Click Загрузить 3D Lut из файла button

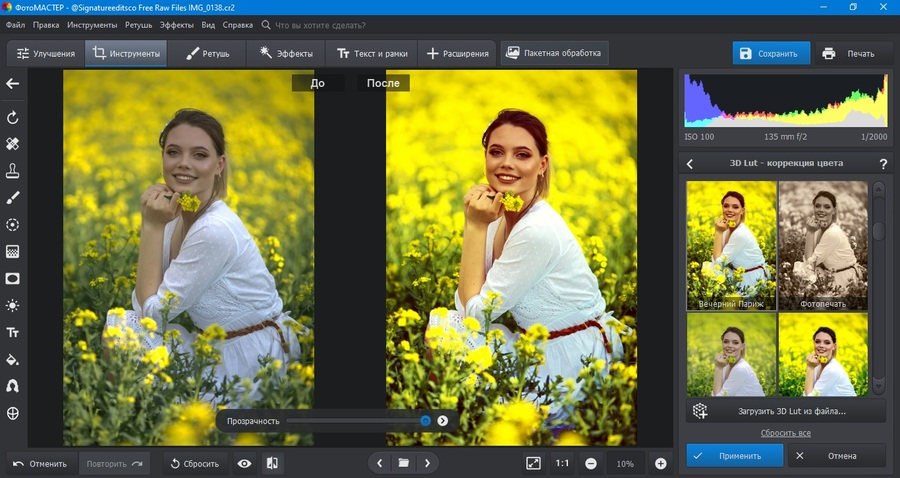tap(786, 411)
